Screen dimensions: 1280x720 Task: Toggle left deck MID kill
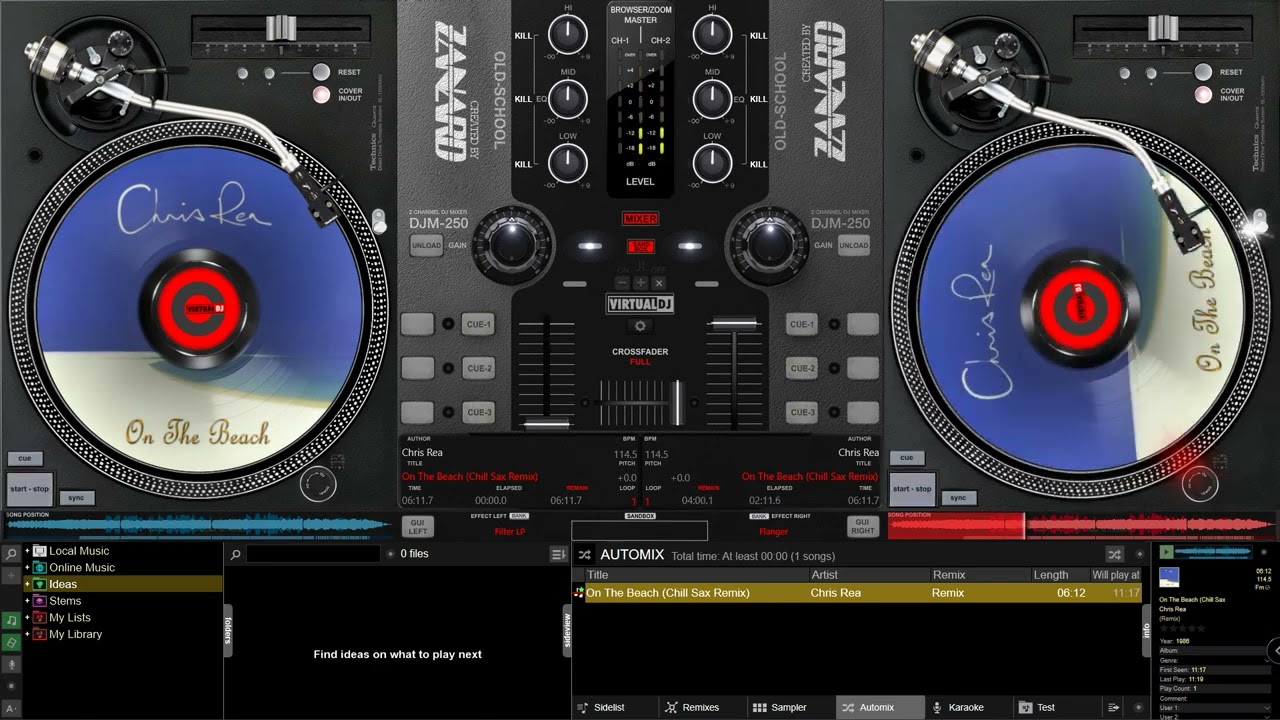click(524, 100)
